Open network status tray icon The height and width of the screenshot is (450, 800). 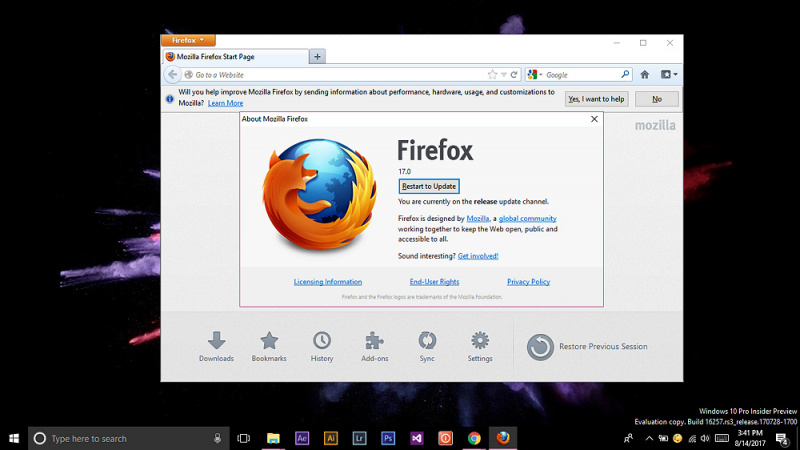tap(692, 438)
